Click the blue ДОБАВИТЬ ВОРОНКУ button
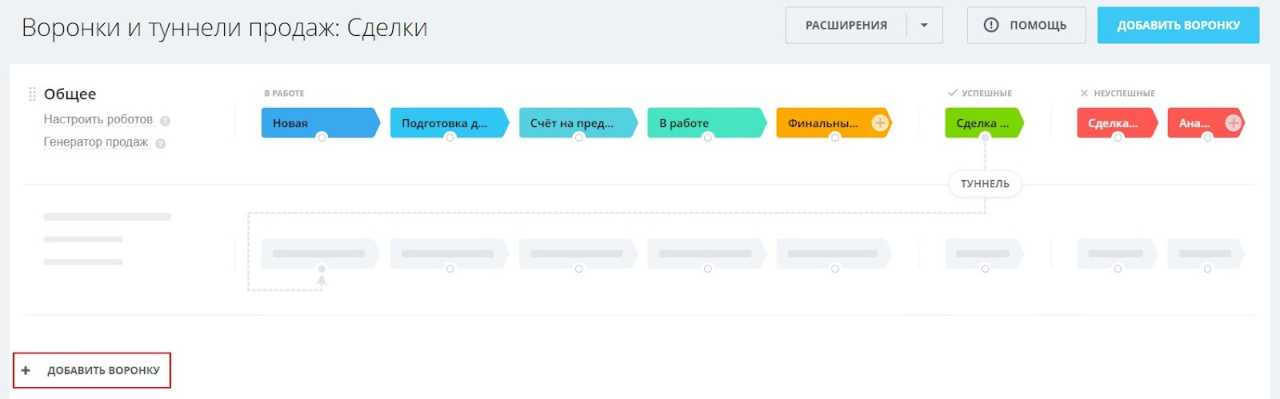 coord(1178,26)
